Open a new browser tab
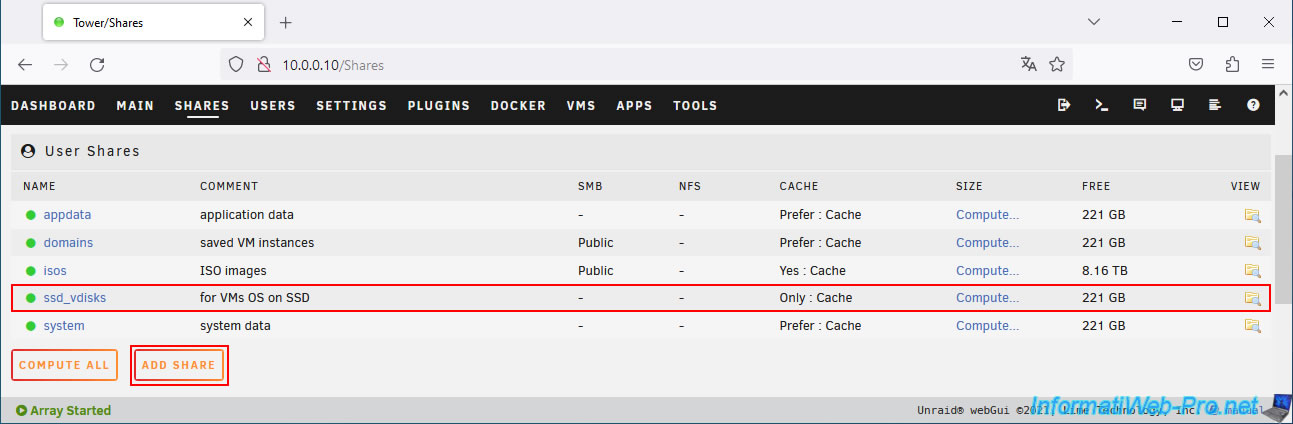 tap(285, 22)
